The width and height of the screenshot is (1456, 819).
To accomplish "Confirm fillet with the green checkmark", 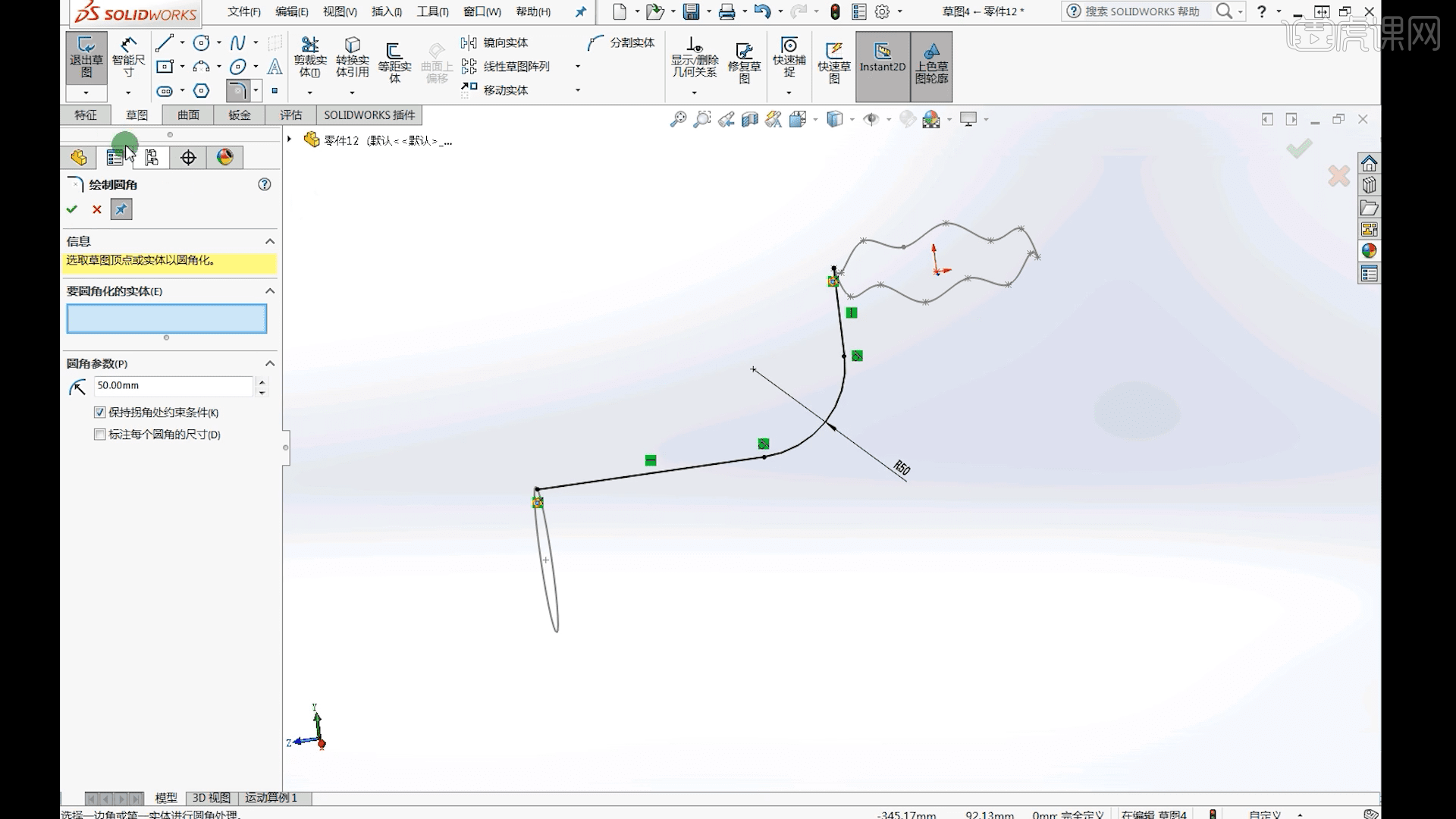I will [x=72, y=209].
